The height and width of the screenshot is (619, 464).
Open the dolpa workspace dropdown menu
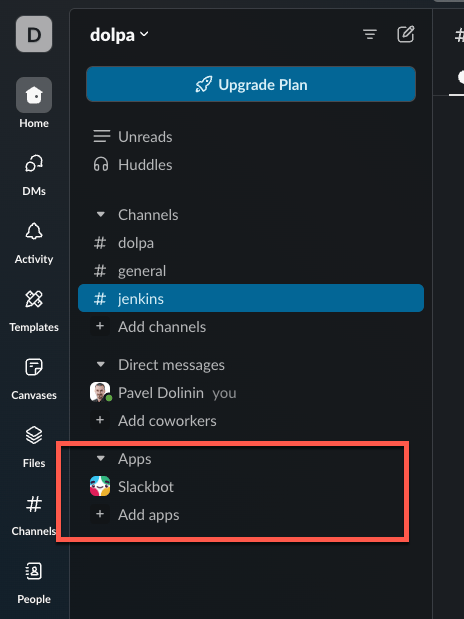tap(119, 35)
